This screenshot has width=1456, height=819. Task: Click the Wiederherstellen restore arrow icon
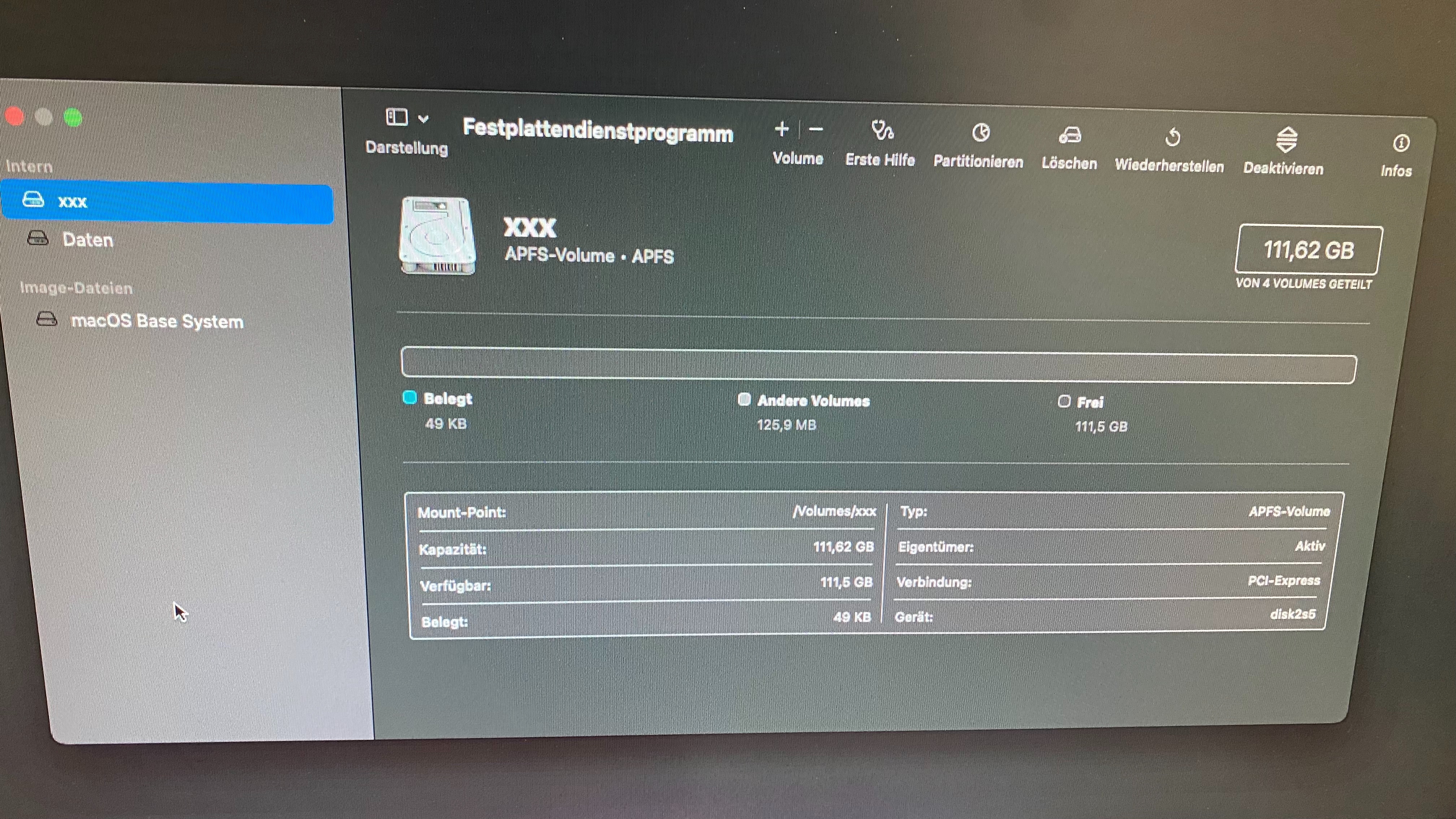pyautogui.click(x=1172, y=137)
